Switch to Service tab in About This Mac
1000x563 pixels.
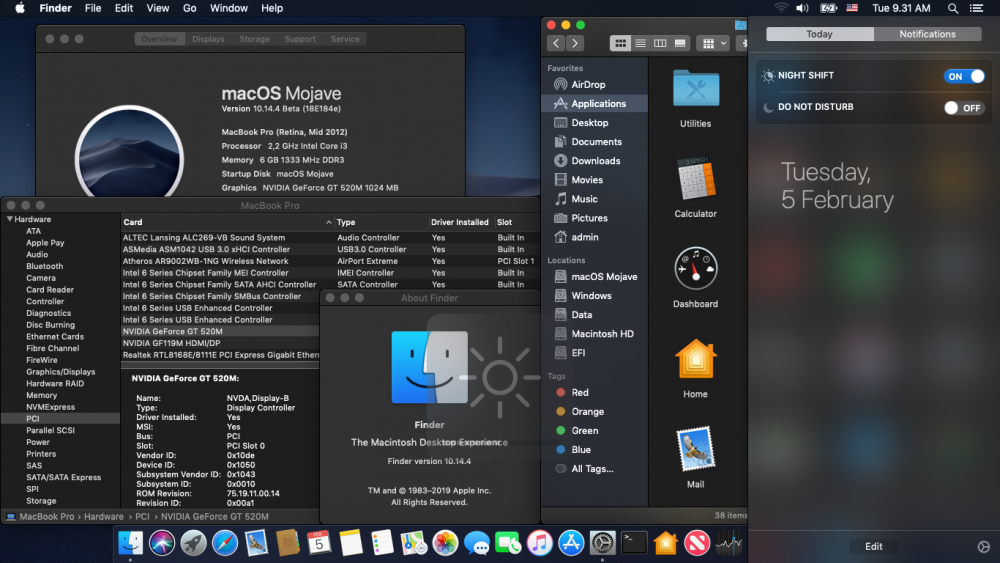click(x=345, y=39)
